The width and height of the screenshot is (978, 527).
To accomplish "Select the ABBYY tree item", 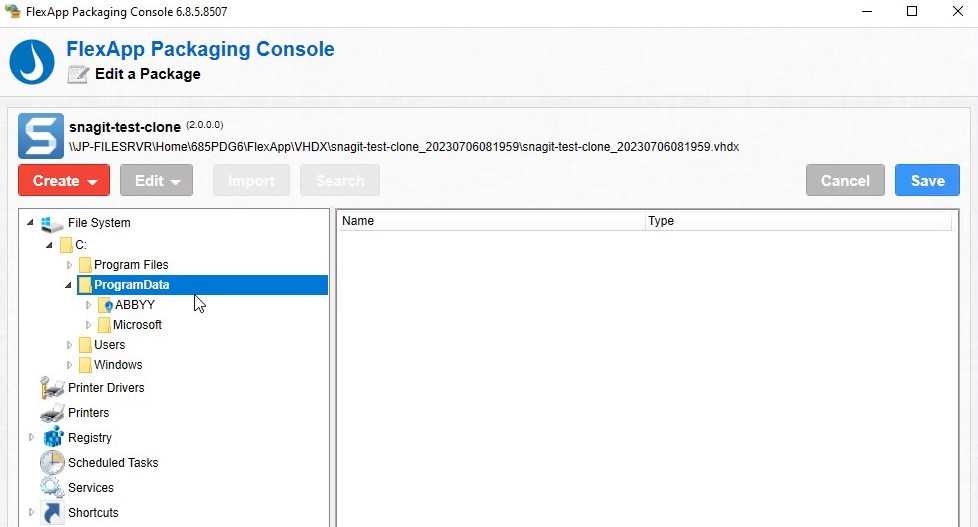I will [135, 304].
